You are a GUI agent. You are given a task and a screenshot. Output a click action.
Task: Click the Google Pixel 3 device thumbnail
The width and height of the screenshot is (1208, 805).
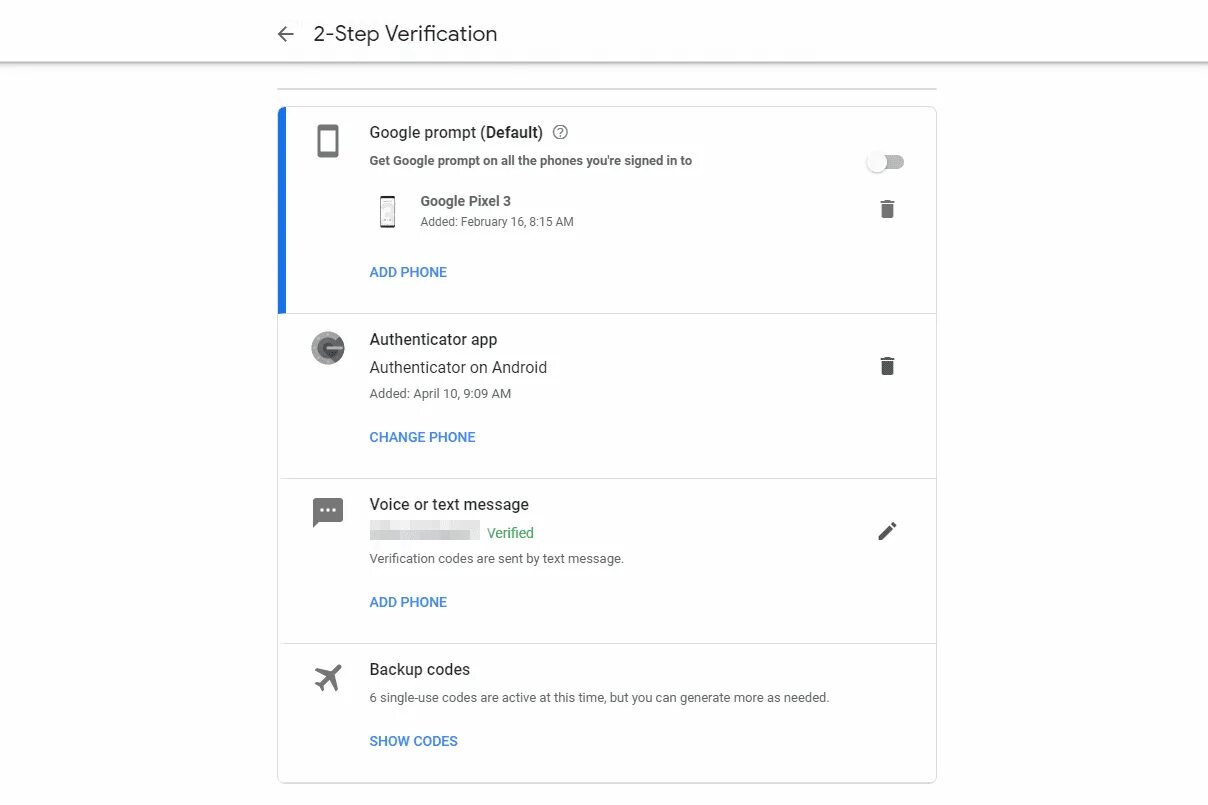point(387,211)
